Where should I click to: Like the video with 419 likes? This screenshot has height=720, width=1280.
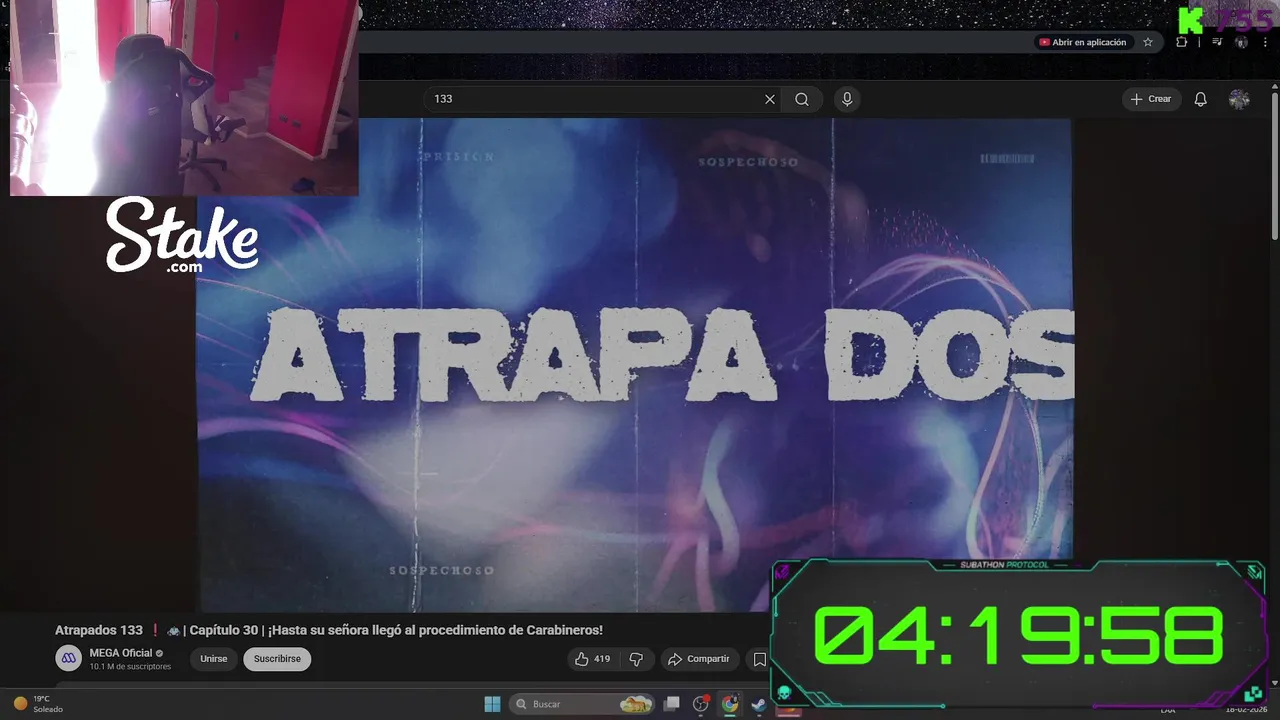click(x=592, y=659)
